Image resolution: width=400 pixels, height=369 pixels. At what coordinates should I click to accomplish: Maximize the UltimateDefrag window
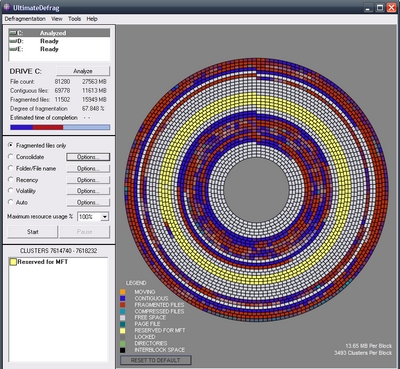(380, 8)
